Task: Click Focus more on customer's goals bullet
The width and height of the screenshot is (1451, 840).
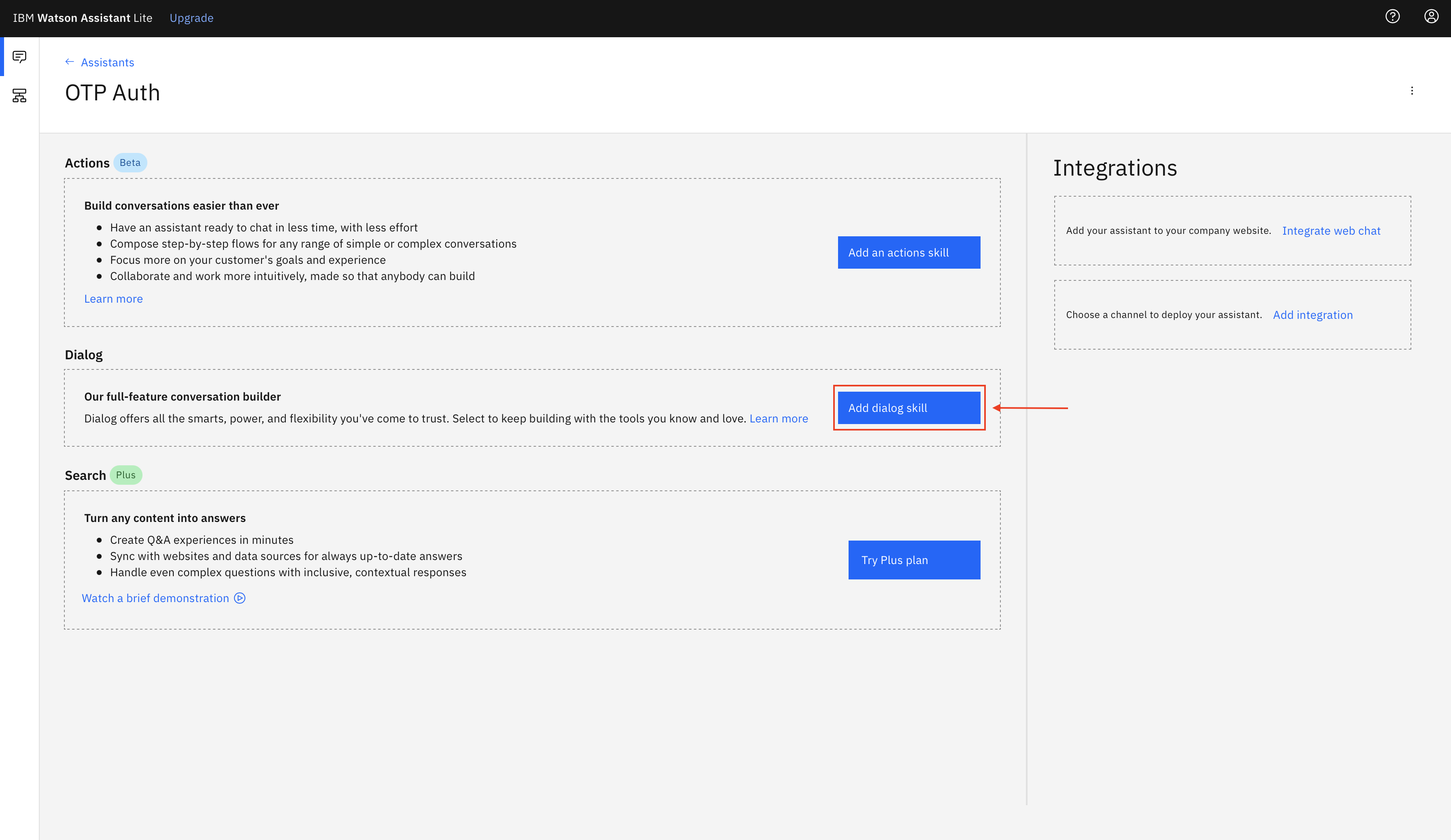Action: [x=248, y=260]
